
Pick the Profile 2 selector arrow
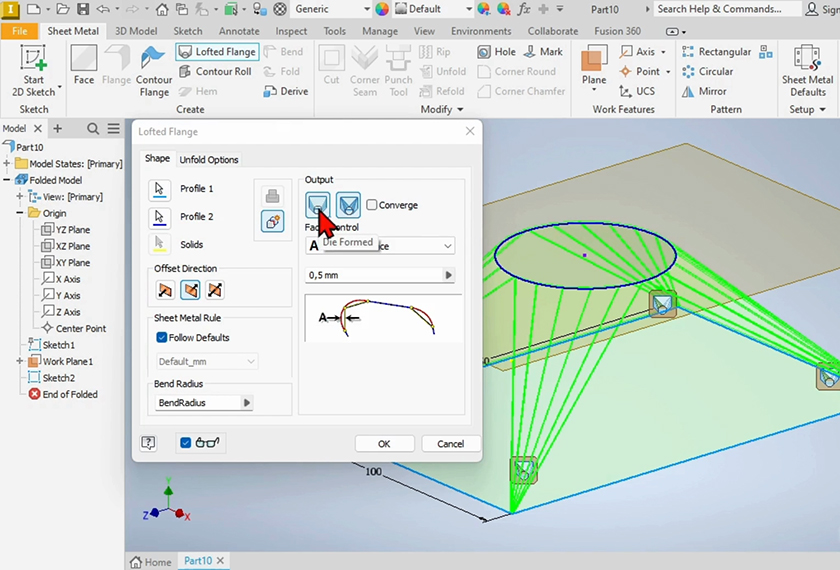(160, 218)
